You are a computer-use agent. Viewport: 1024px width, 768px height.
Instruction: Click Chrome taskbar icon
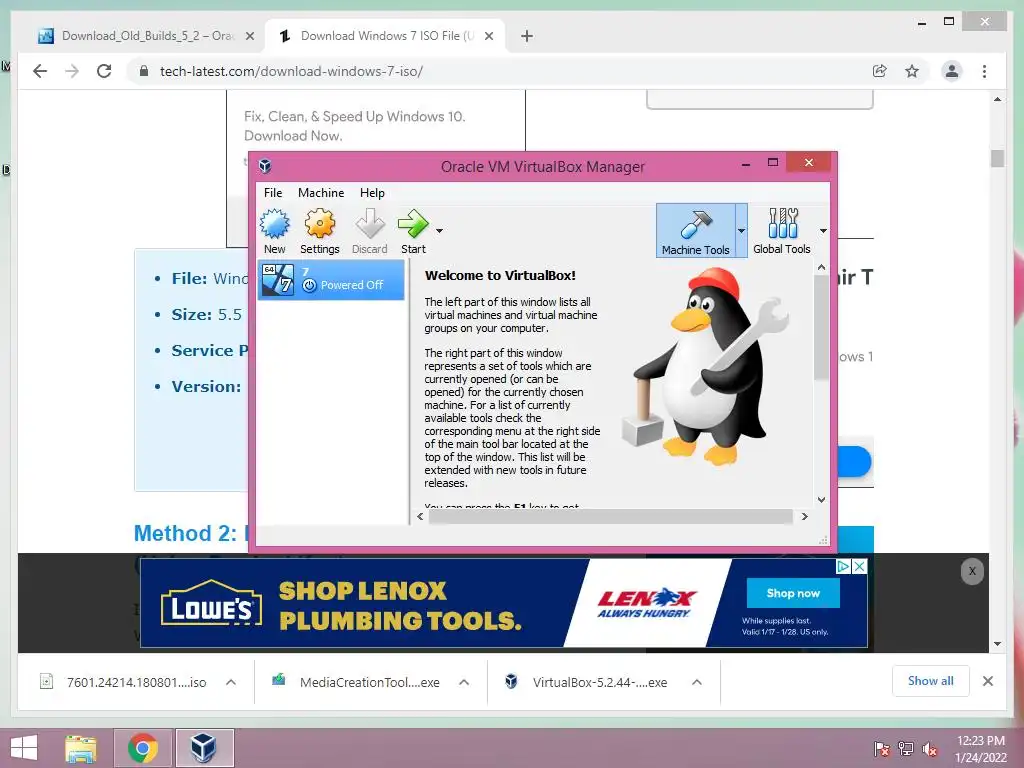tap(143, 748)
